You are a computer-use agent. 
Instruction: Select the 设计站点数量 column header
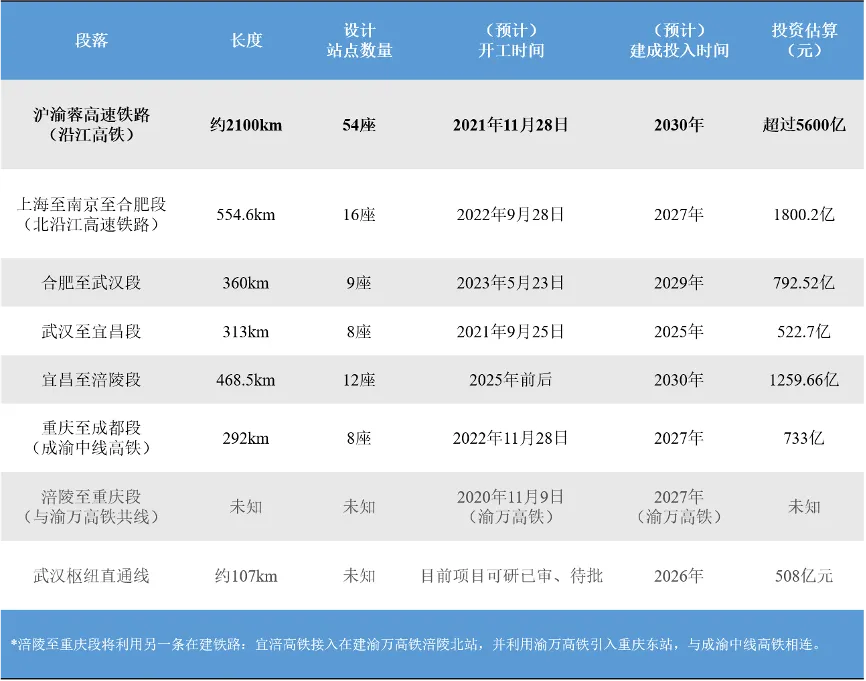359,40
